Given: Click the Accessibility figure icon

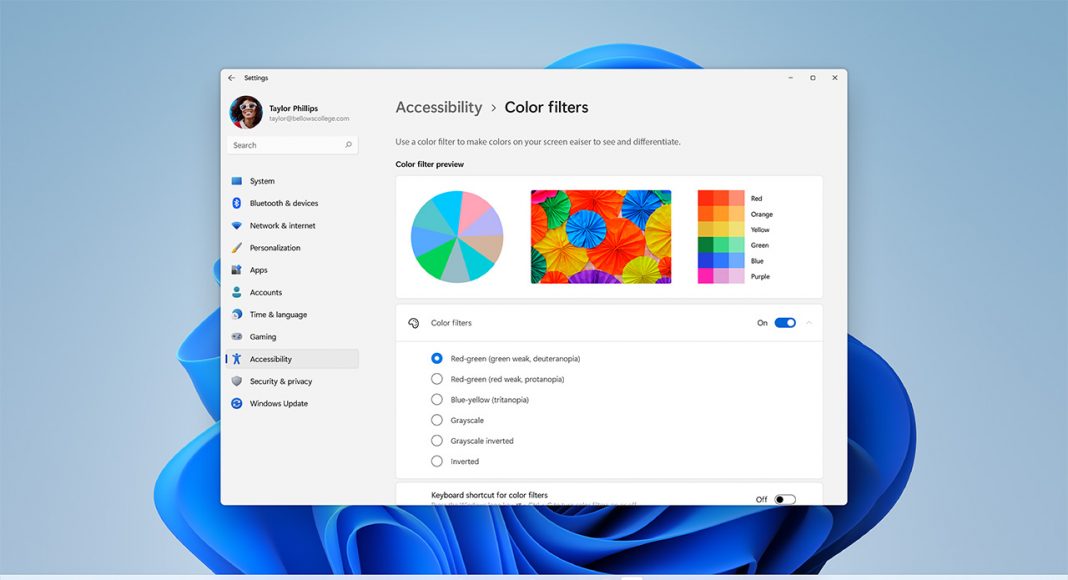Looking at the screenshot, I should (x=236, y=359).
